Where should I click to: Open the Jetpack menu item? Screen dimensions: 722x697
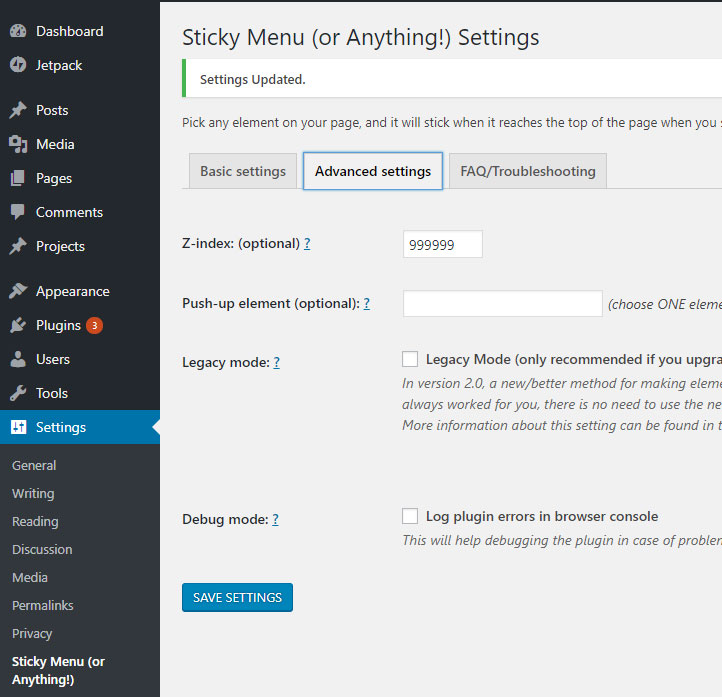pos(80,65)
